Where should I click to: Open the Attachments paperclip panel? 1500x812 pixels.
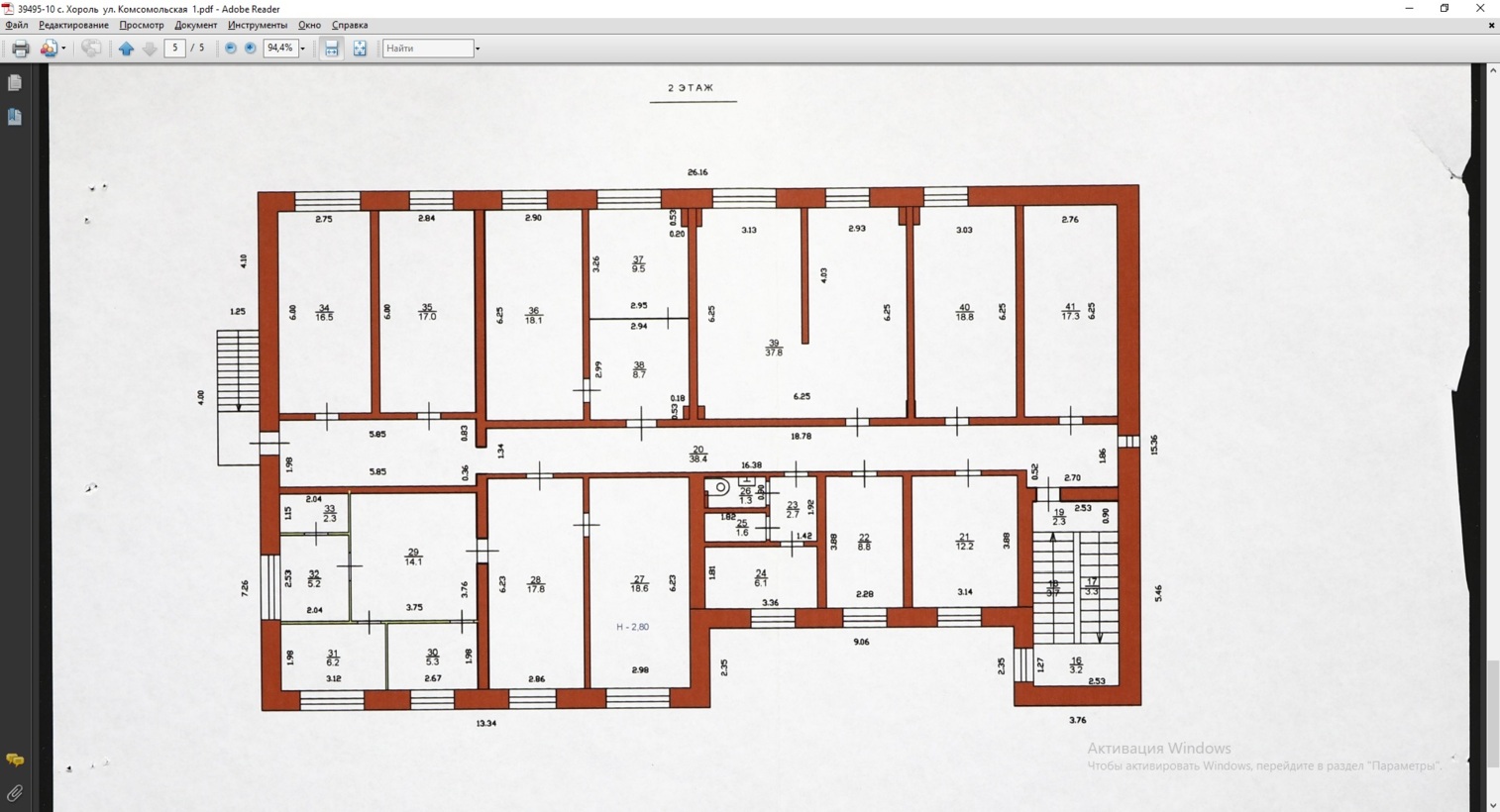tap(15, 793)
